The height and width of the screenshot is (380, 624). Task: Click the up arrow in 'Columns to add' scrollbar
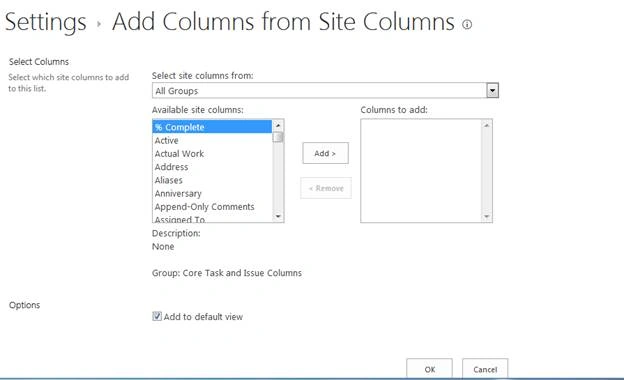[486, 125]
